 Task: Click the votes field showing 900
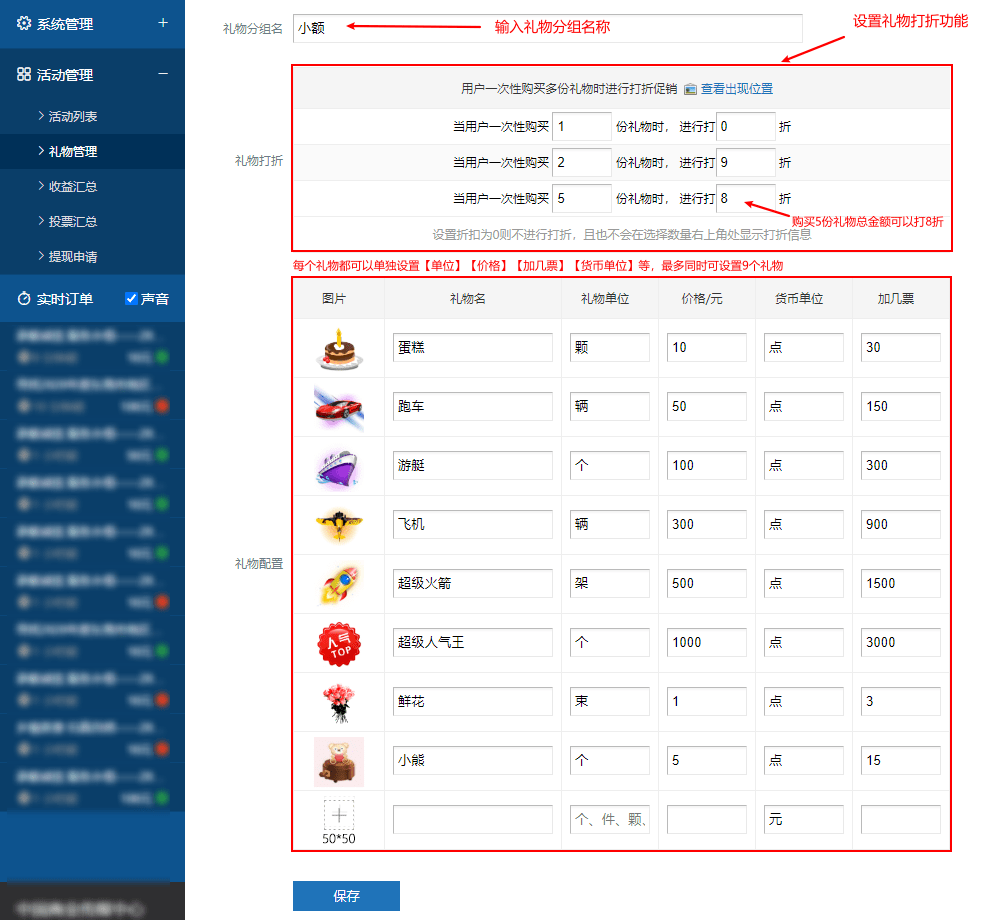[901, 524]
